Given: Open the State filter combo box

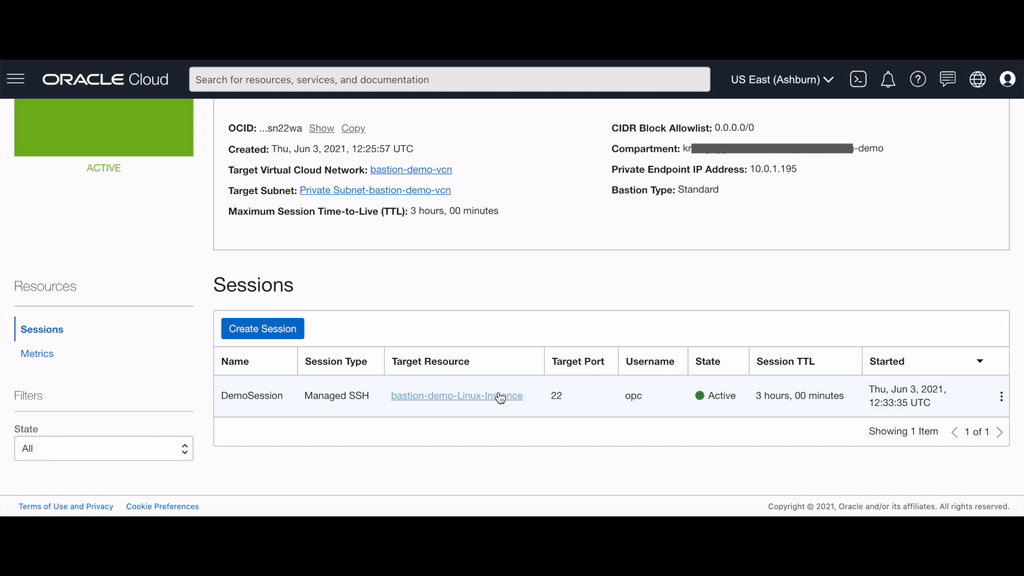Looking at the screenshot, I should pos(103,448).
